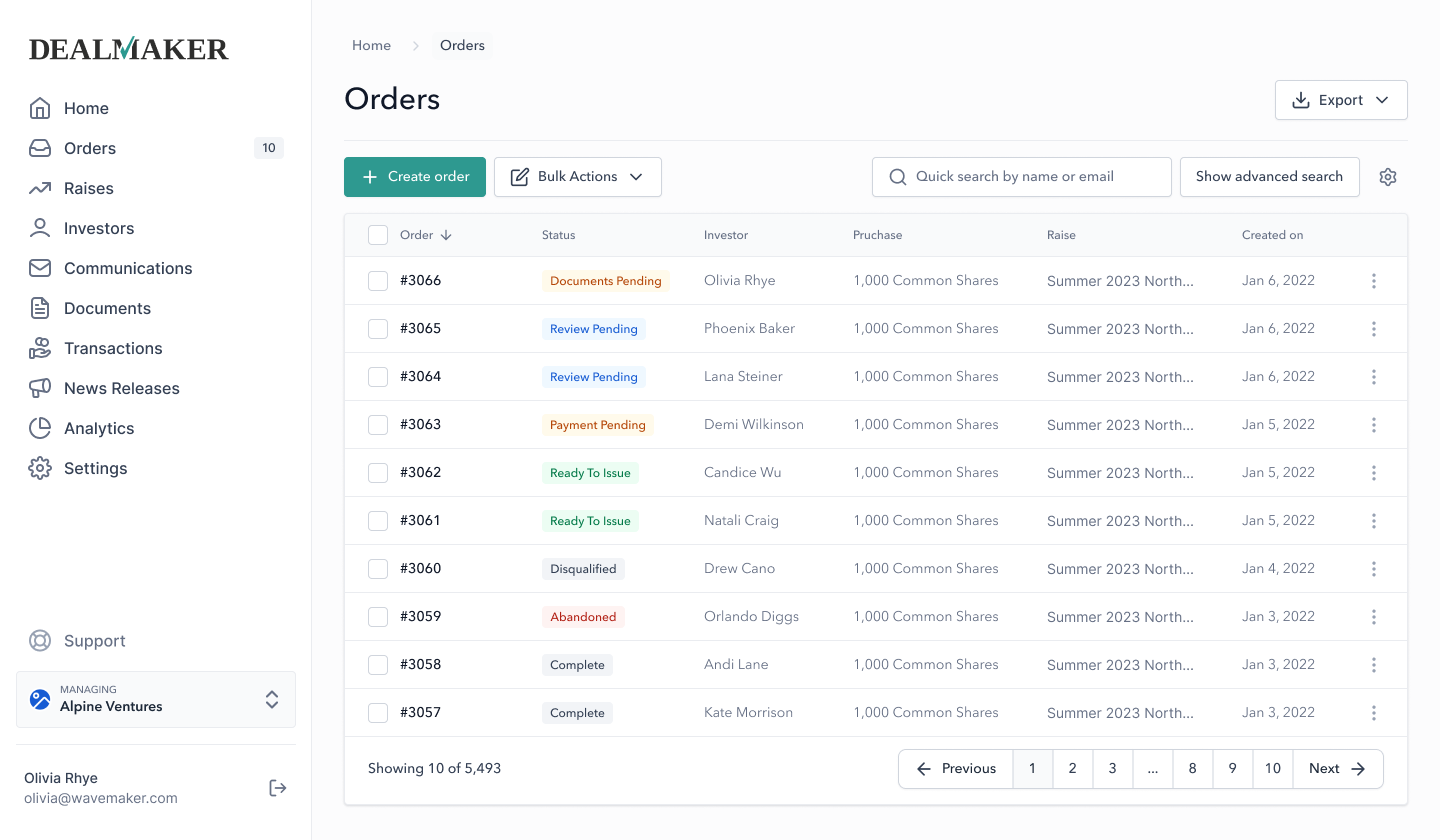The image size is (1440, 840).
Task: Open the Orders section icon in sidebar
Action: [39, 148]
